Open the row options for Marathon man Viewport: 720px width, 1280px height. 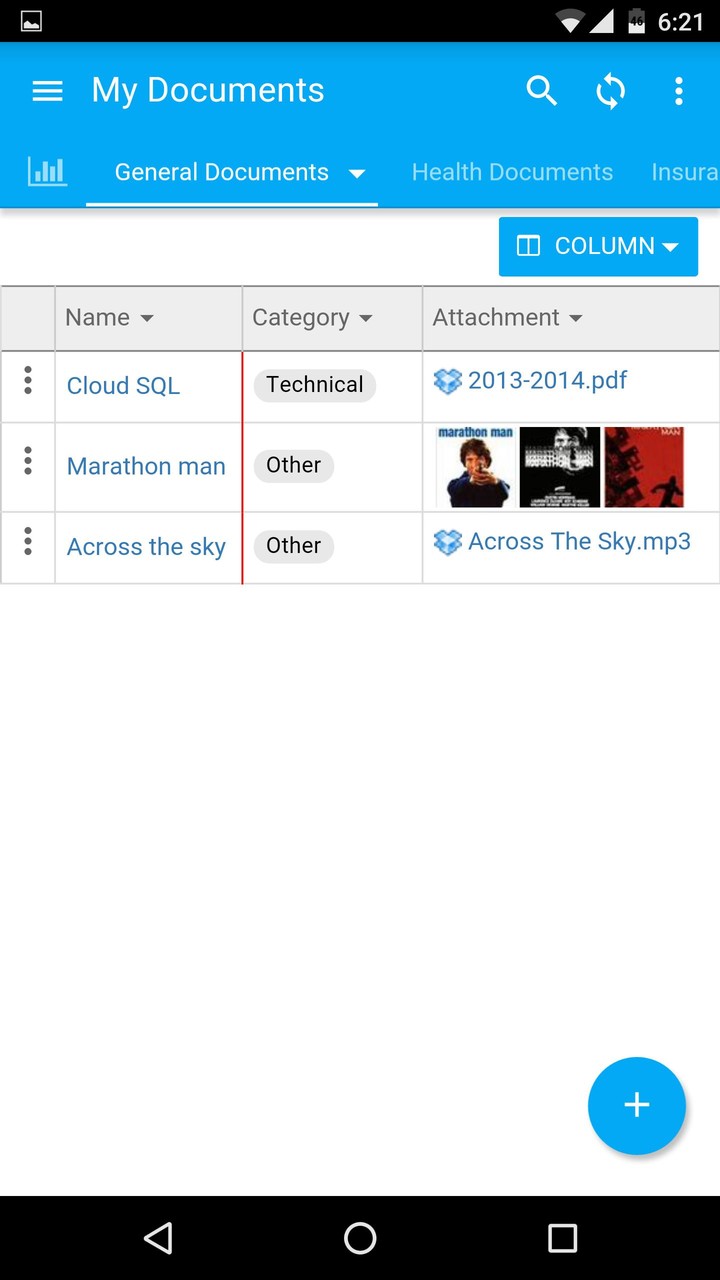(x=27, y=461)
